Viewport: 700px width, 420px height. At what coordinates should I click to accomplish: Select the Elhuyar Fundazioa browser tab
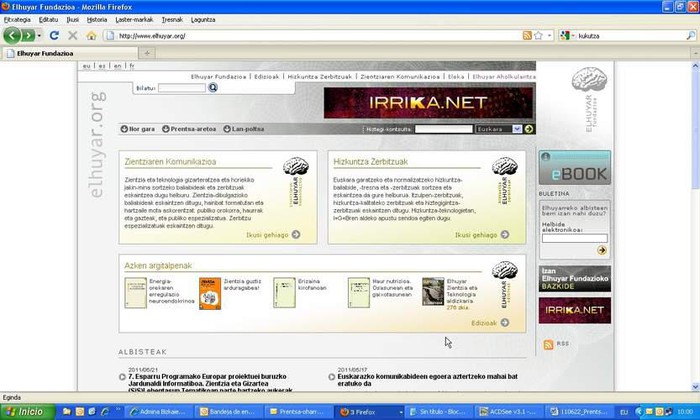69,53
